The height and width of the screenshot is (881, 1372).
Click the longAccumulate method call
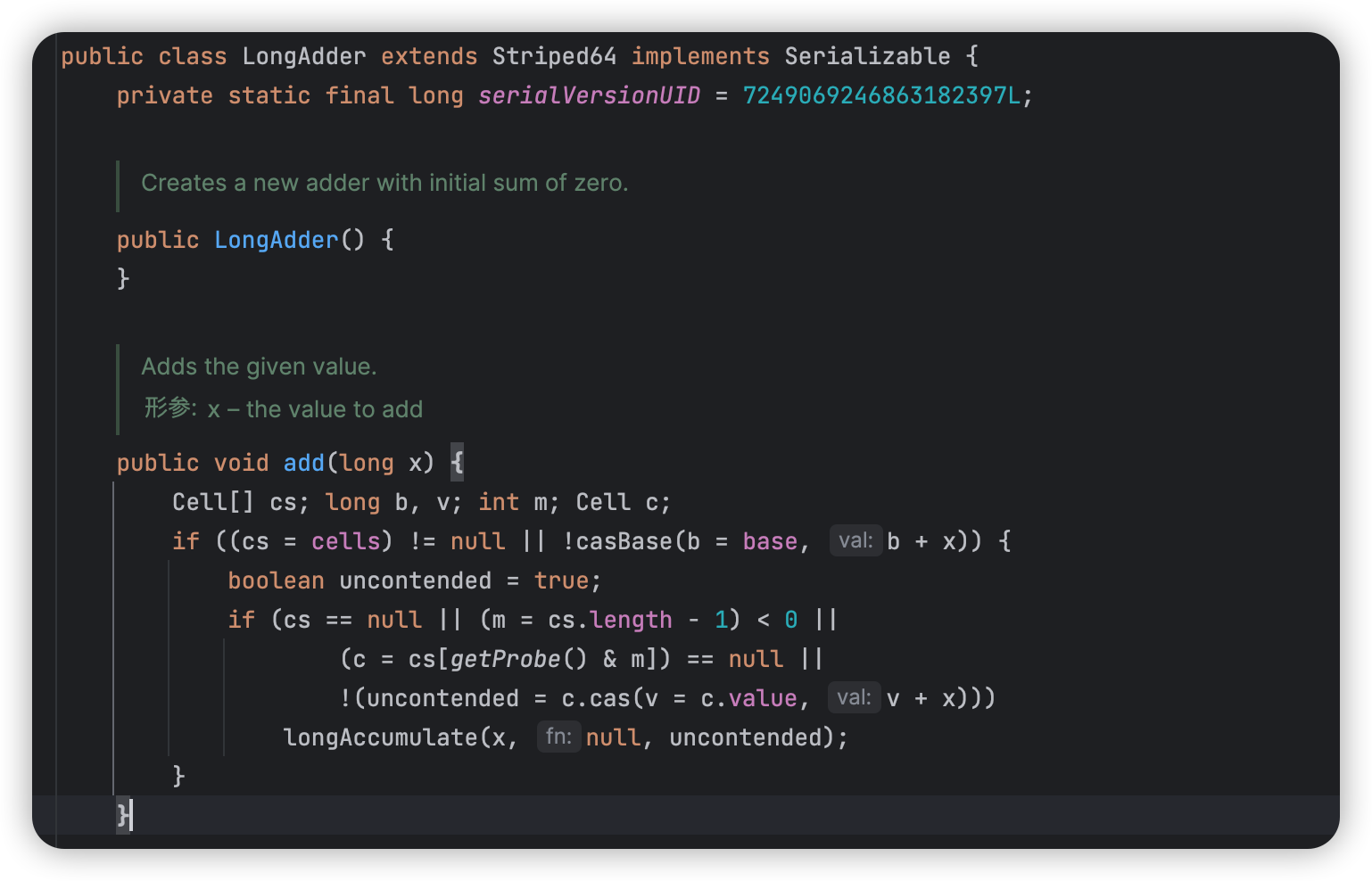pyautogui.click(x=381, y=737)
